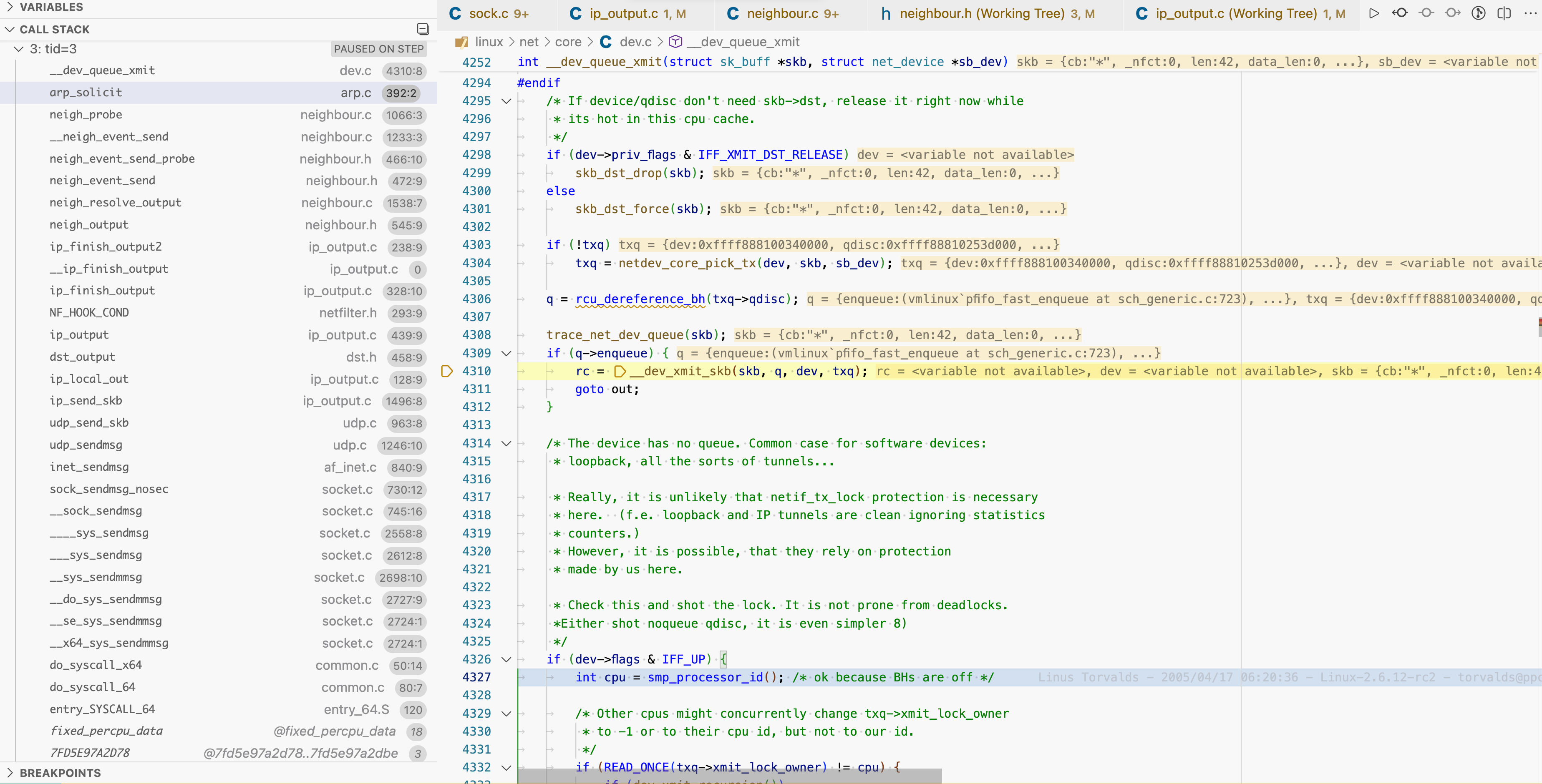Select neigh_probe frame in call stack
The width and height of the screenshot is (1542, 784).
tap(86, 114)
